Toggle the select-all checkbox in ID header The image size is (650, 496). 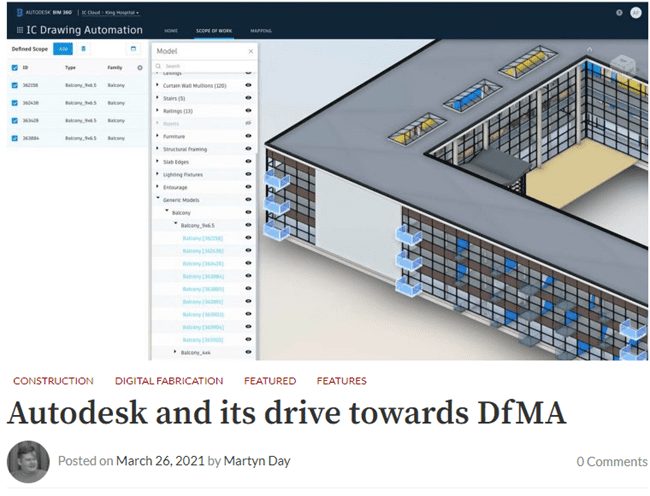click(14, 68)
